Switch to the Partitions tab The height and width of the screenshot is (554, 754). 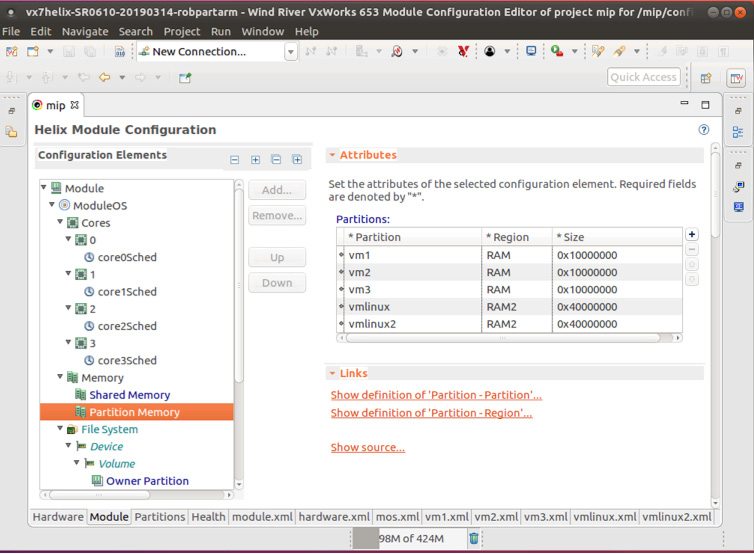[x=160, y=517]
